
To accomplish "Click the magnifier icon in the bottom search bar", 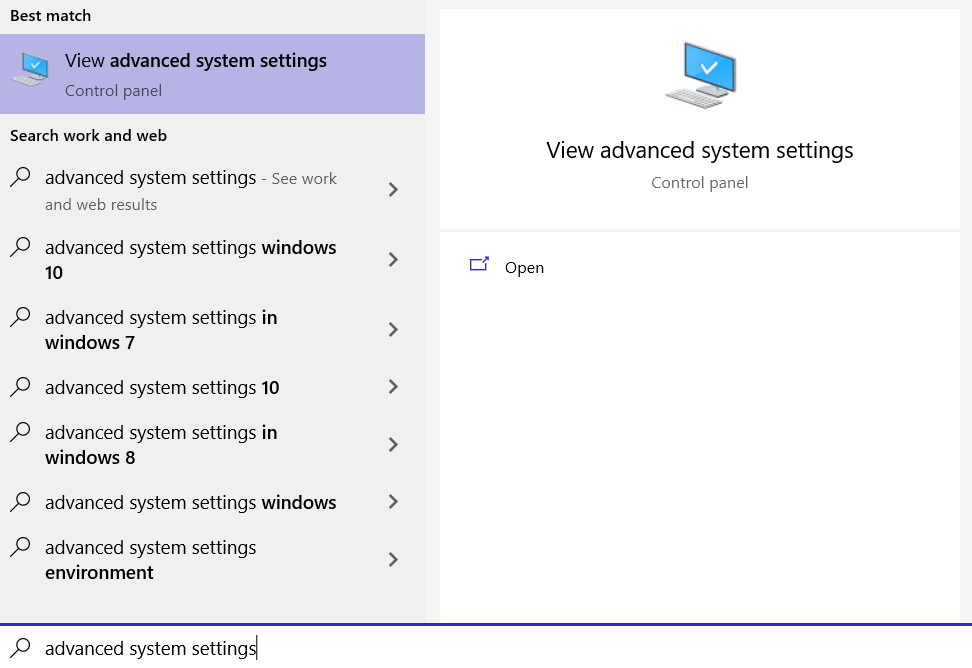I will (x=20, y=648).
